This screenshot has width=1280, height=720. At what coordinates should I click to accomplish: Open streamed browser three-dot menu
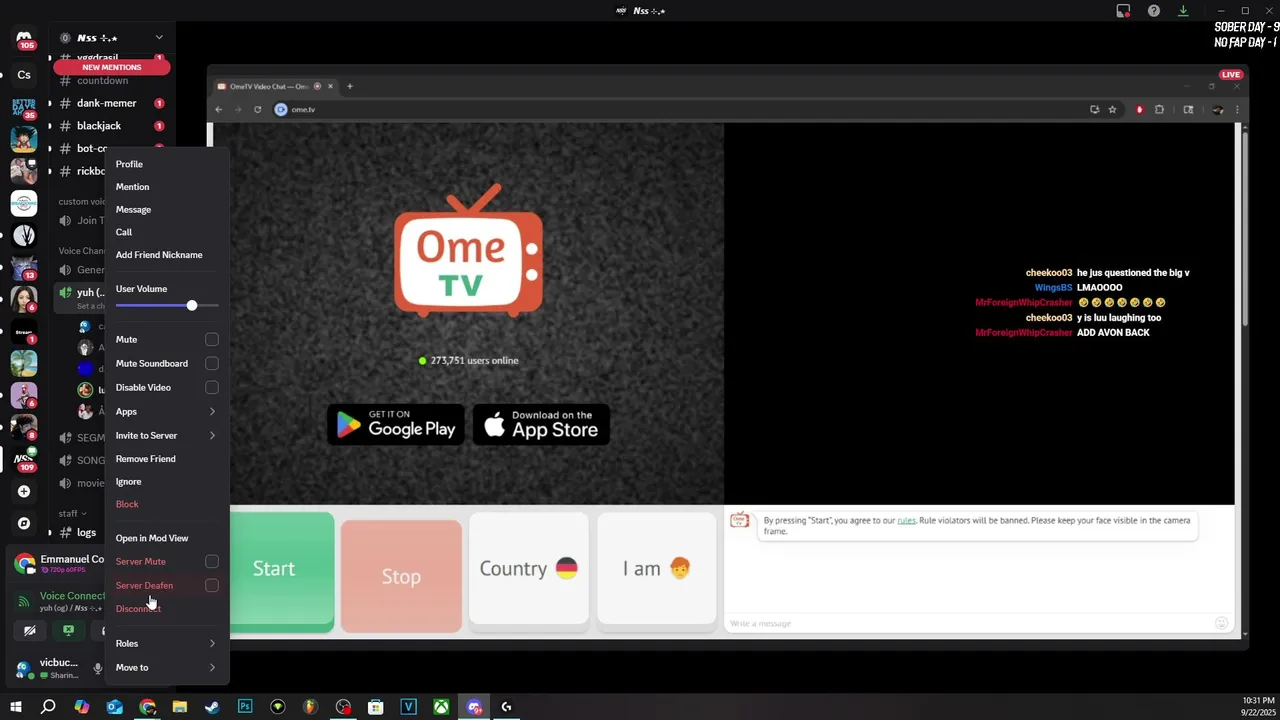1237,109
